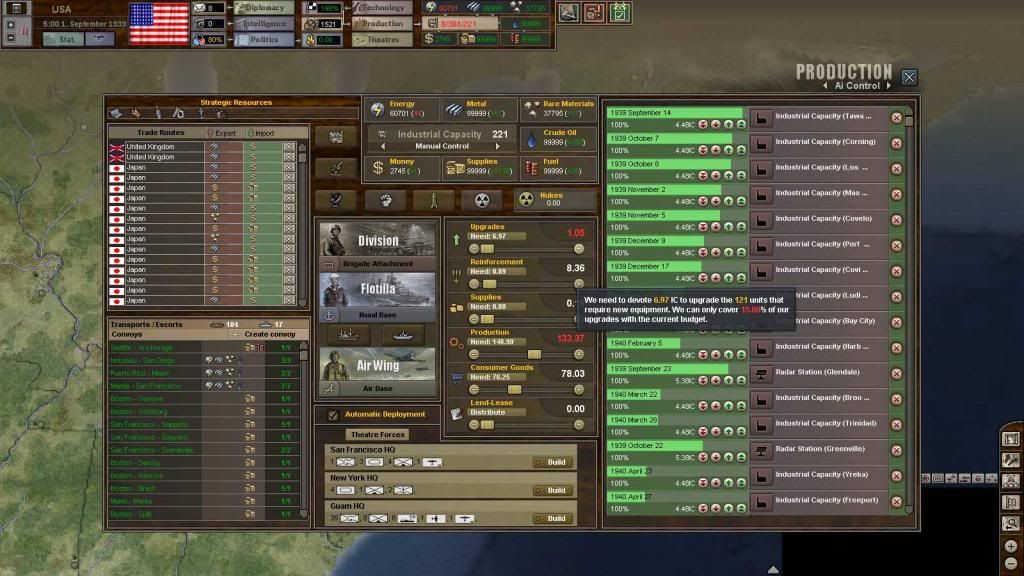
Task: Click the radar dish icon button
Action: [336, 200]
